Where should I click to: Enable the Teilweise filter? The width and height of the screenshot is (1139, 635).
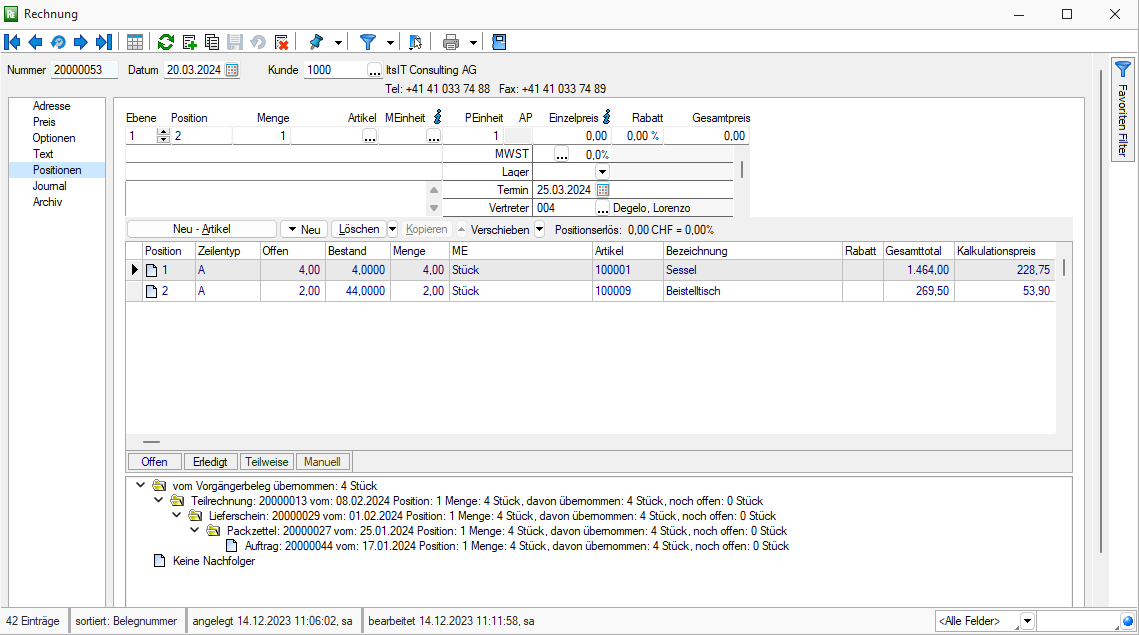click(x=266, y=461)
